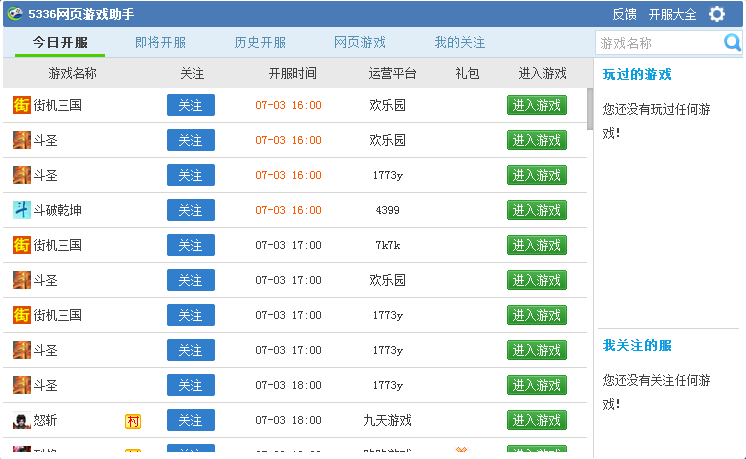The image size is (746, 459).
Task: Click 九天游戏 platform cell
Action: (387, 420)
